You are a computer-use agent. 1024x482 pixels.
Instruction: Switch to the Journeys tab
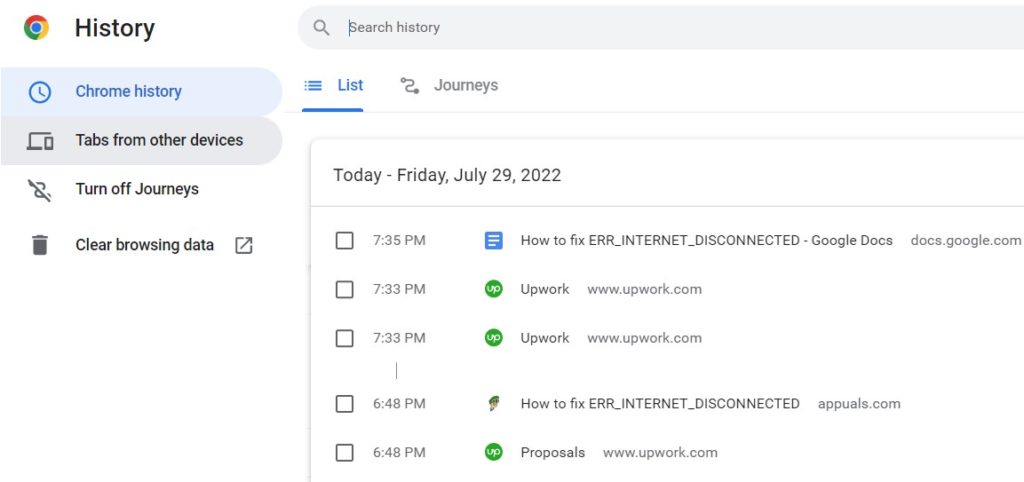449,86
